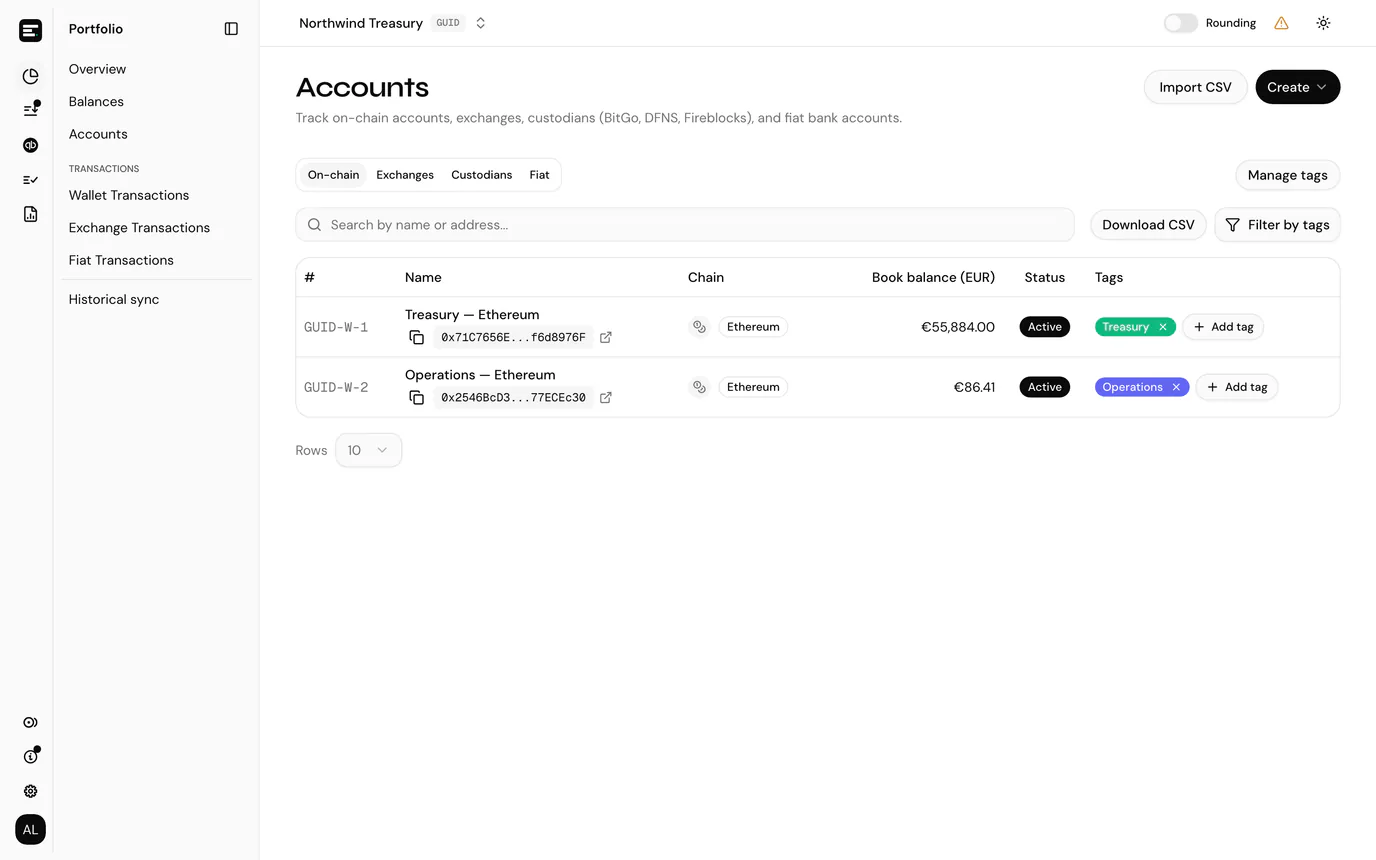Add tag to the Treasury — Ethereum row

pos(1223,327)
